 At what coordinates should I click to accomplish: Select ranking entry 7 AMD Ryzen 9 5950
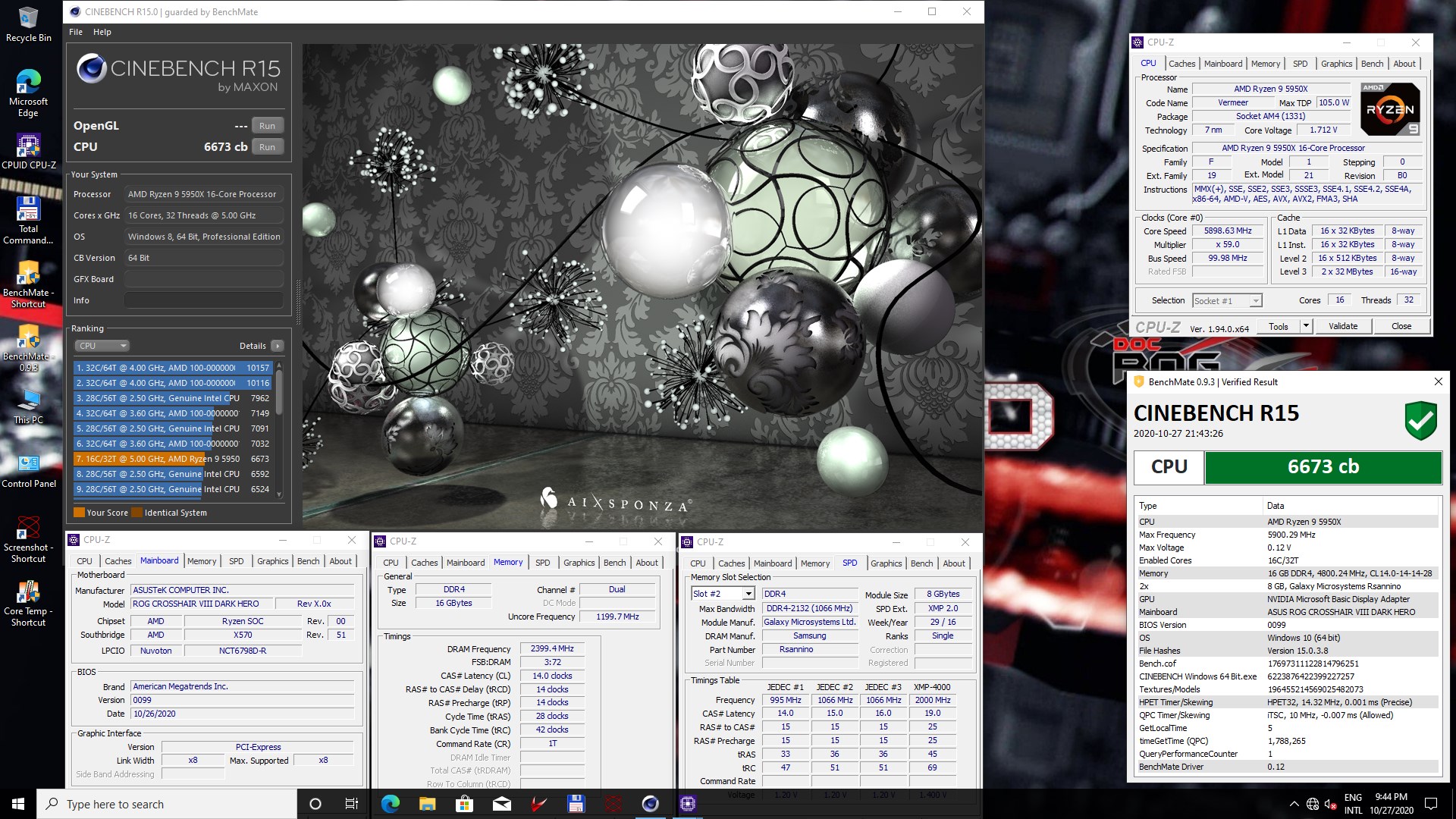(172, 459)
